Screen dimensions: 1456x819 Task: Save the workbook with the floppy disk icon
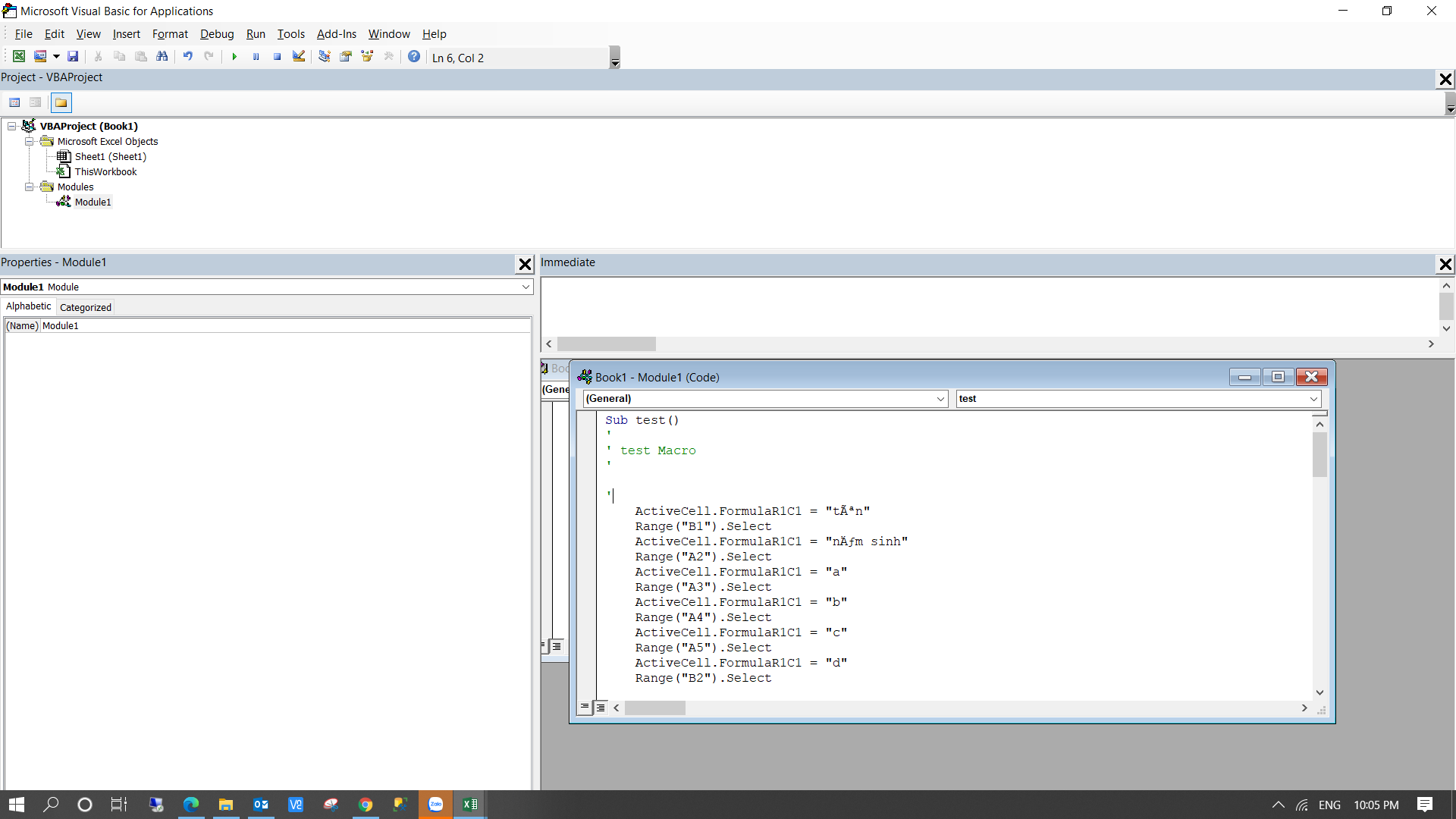73,57
